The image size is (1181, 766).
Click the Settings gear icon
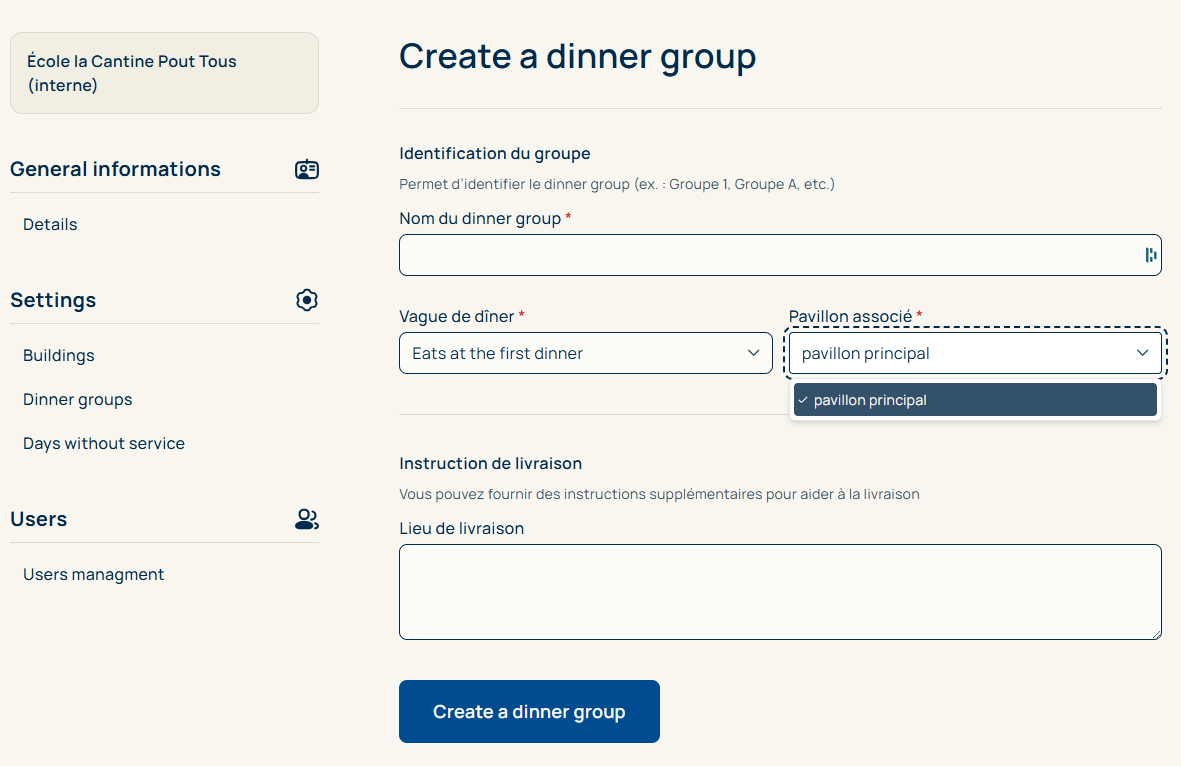click(307, 300)
